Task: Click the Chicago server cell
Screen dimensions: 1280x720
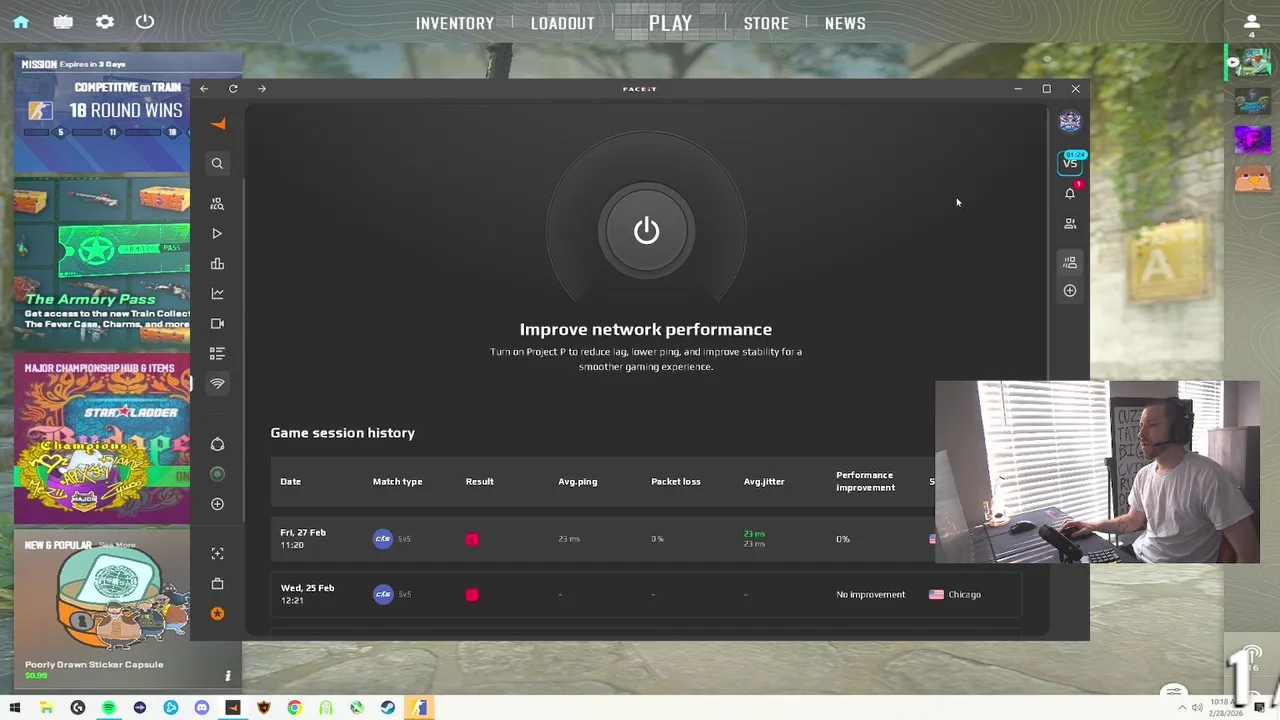Action: [955, 595]
